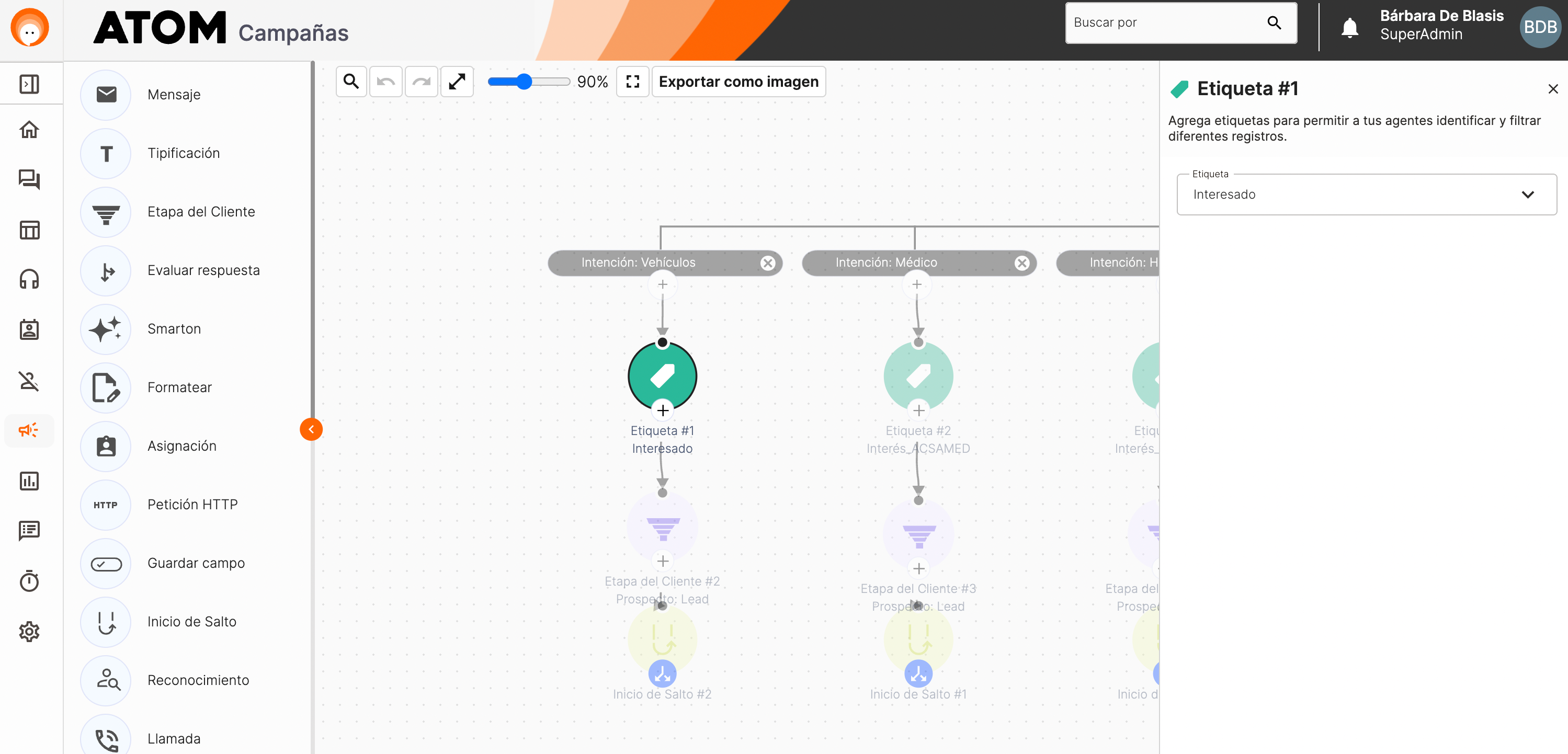Click the redo arrow in toolbar
The width and height of the screenshot is (1568, 754).
point(421,82)
